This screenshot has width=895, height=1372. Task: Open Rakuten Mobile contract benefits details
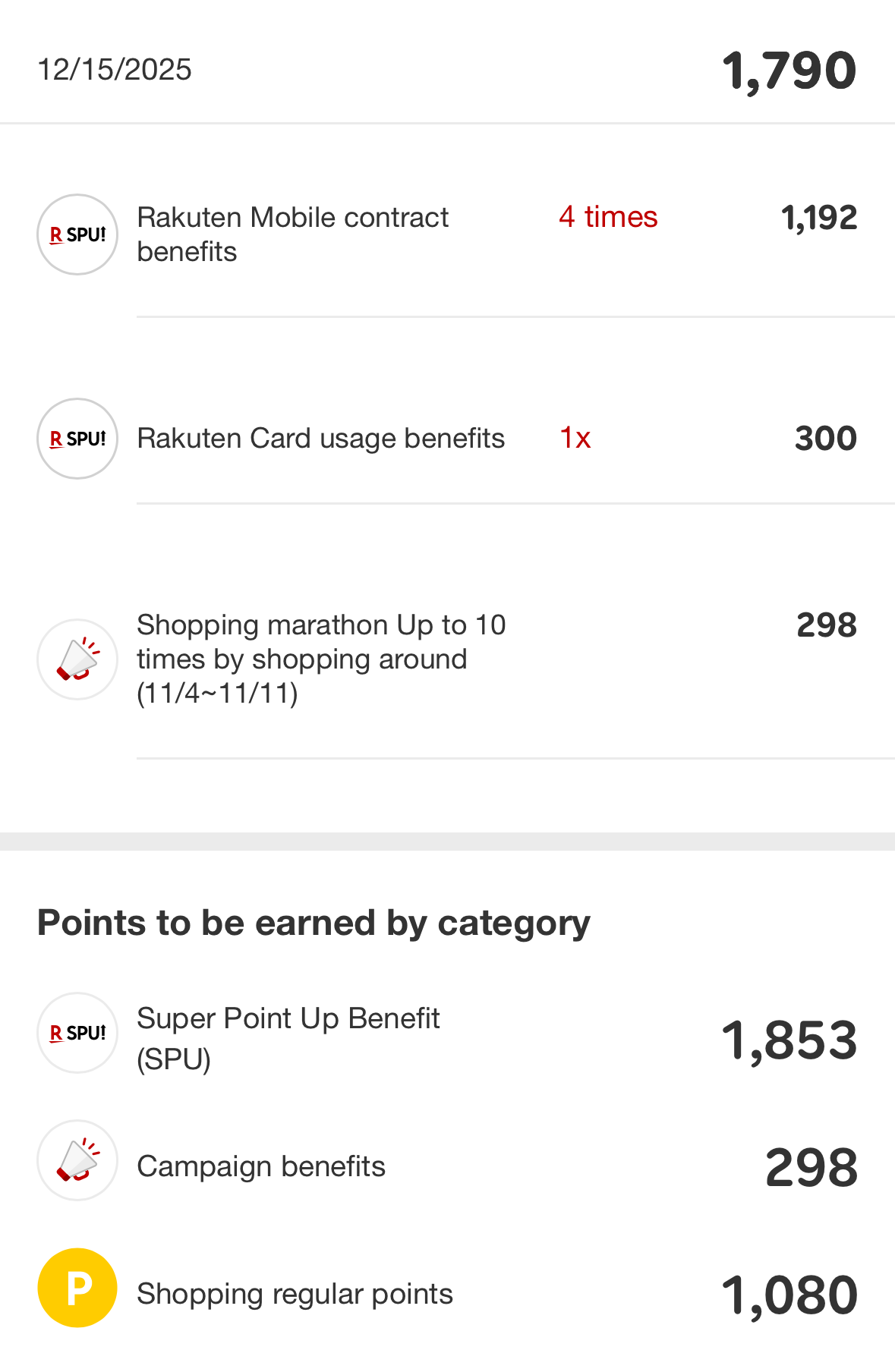pos(292,234)
